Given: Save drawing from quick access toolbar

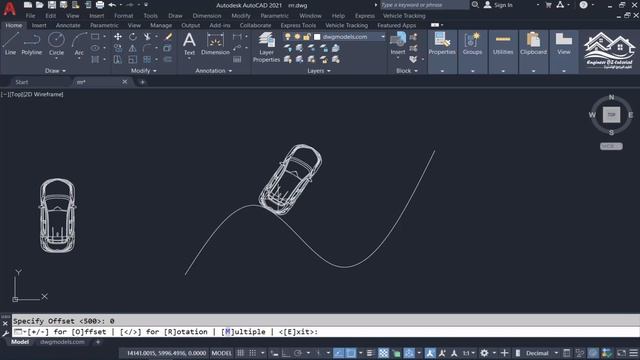Looking at the screenshot, I should point(51,5).
